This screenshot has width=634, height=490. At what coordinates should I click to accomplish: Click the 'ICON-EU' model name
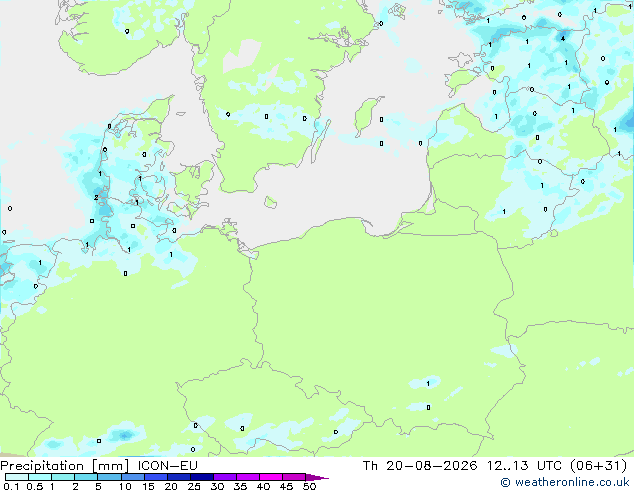point(168,466)
